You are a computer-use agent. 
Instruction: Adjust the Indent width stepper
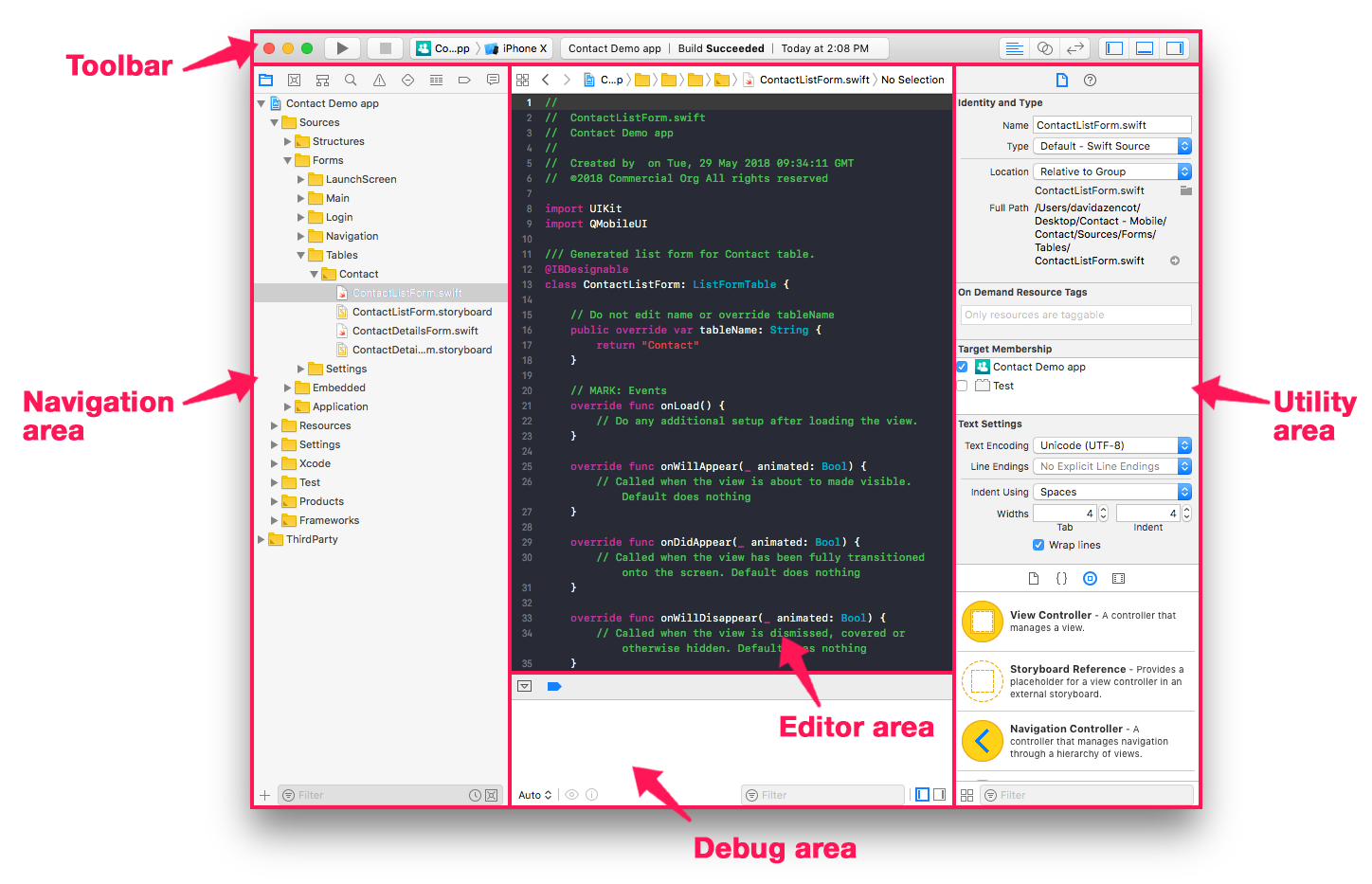pyautogui.click(x=1186, y=514)
